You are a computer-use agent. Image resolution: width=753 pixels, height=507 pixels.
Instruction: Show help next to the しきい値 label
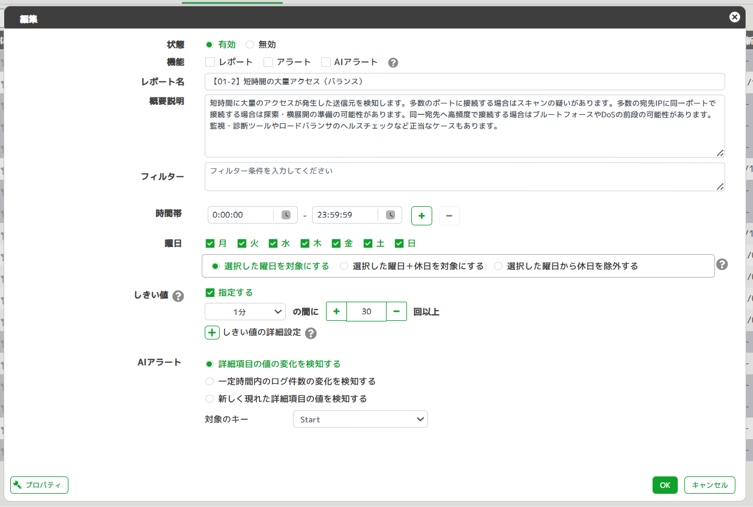click(x=178, y=296)
